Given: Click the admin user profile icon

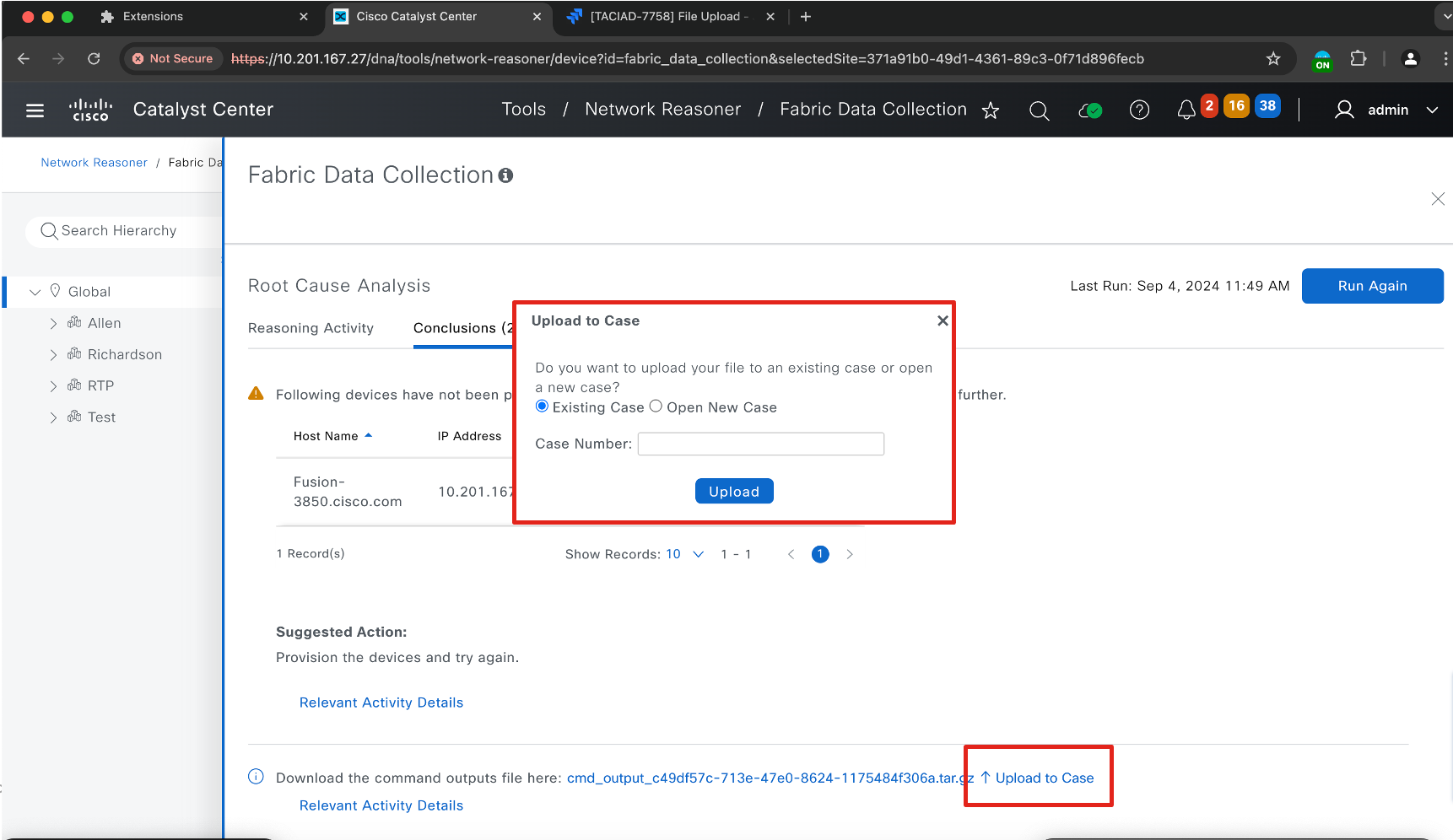Looking at the screenshot, I should coord(1344,110).
